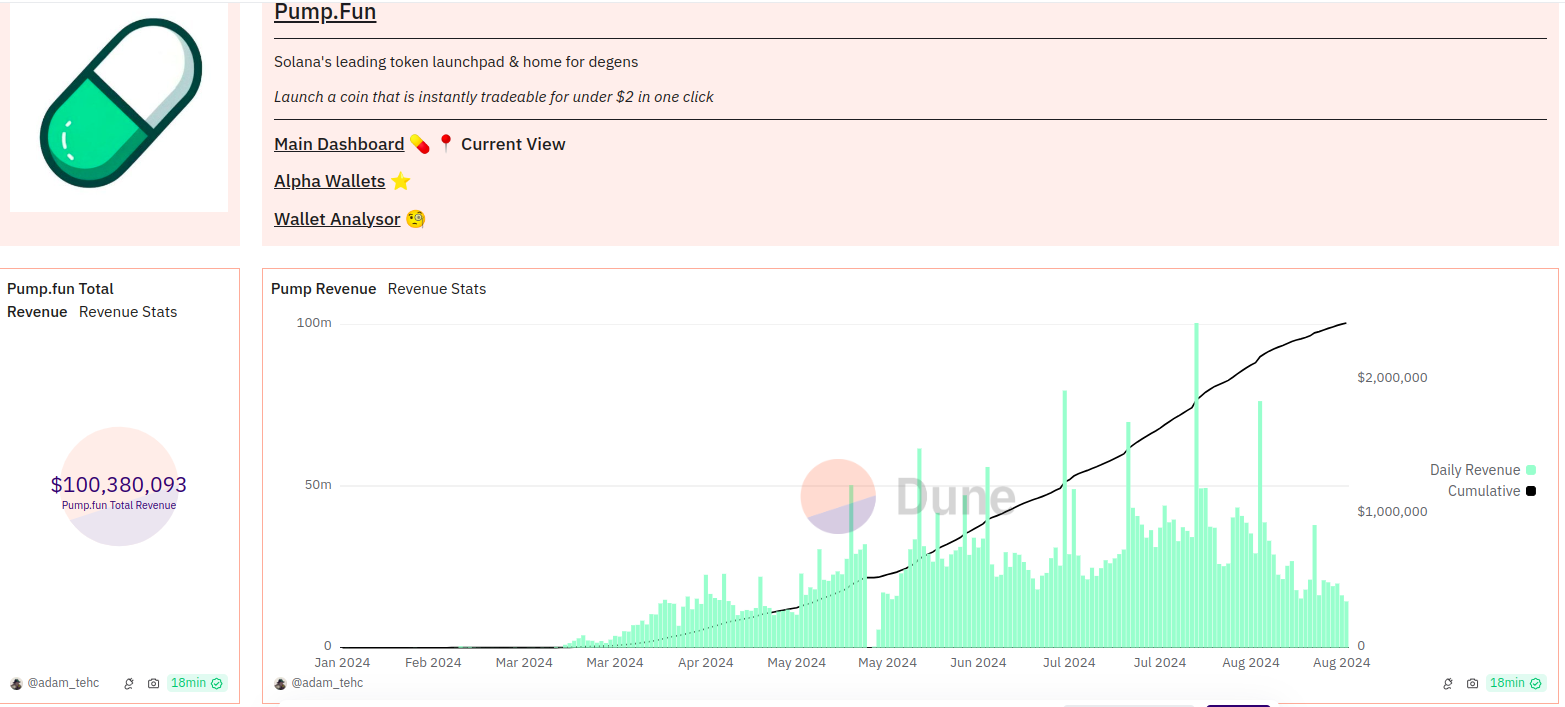Toggle the Cumulative legend entry
Image resolution: width=1565 pixels, height=707 pixels.
pos(1492,491)
